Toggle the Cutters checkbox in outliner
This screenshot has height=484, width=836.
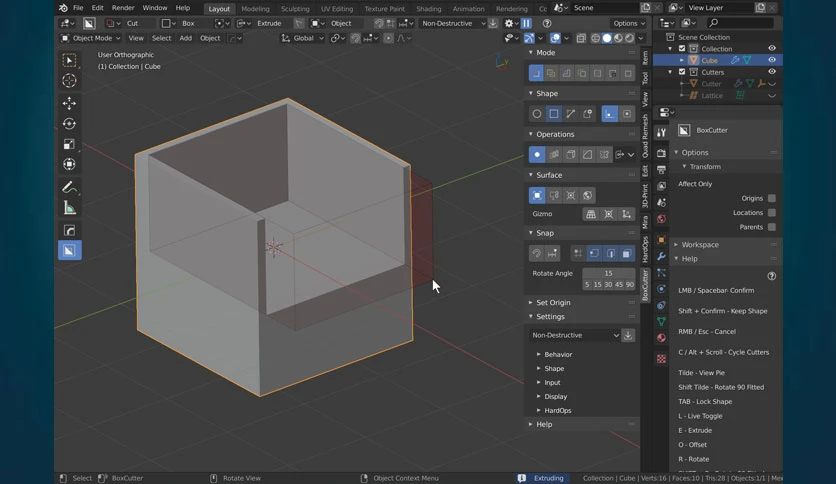pyautogui.click(x=682, y=72)
